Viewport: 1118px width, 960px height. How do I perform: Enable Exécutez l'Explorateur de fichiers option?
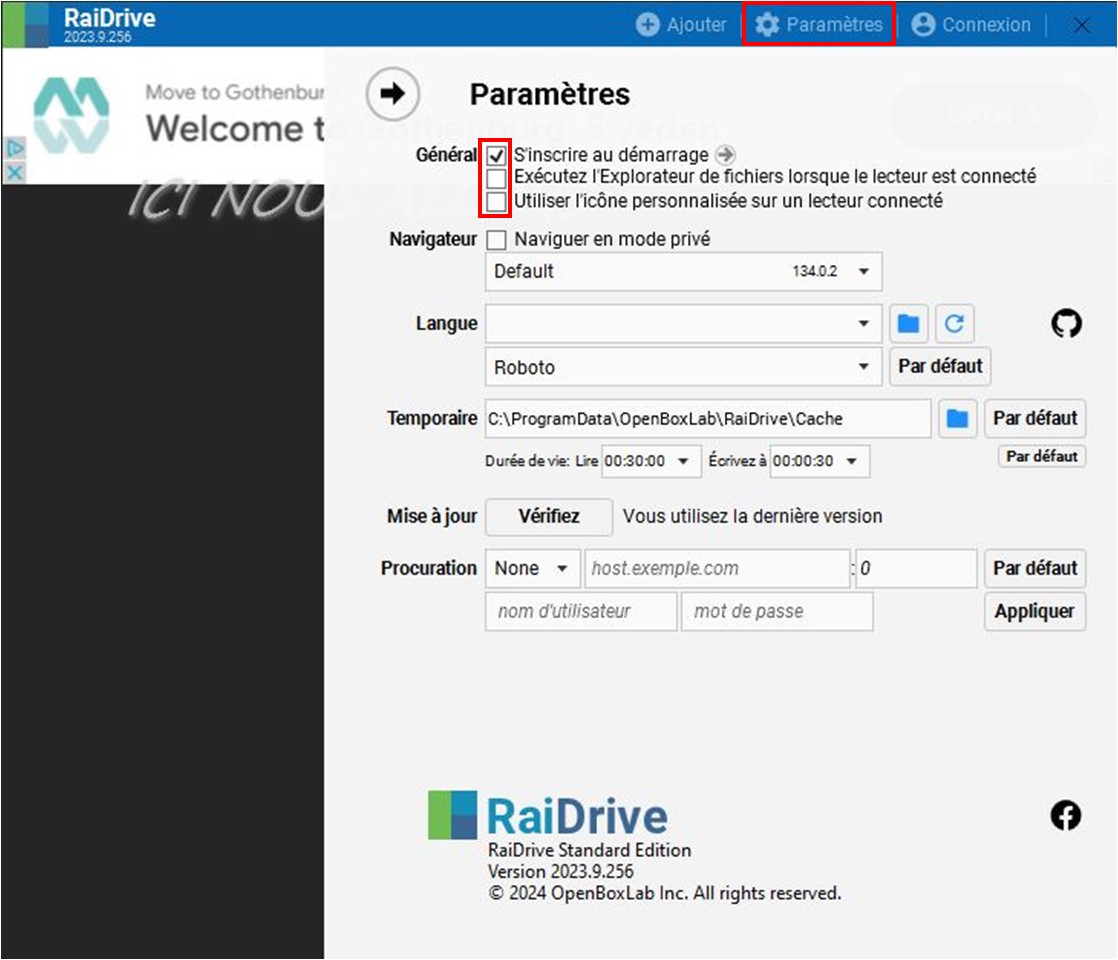(496, 178)
